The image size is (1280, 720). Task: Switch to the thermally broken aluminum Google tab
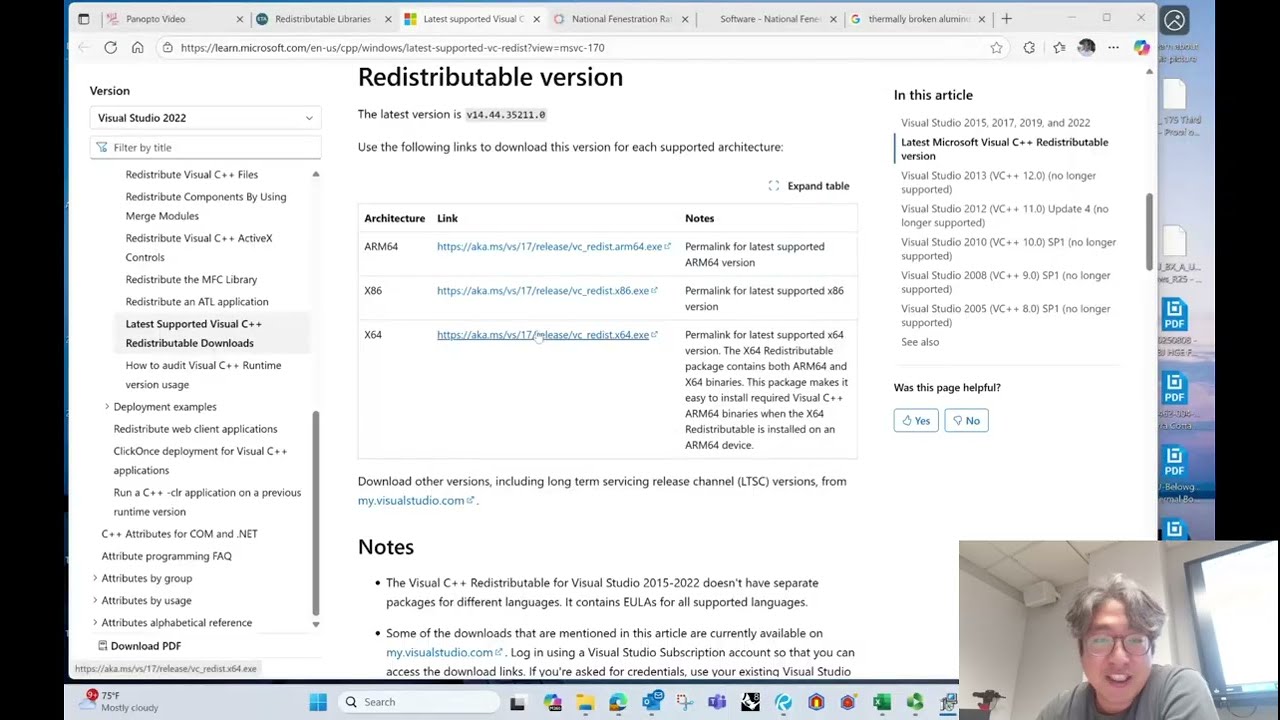click(x=917, y=19)
